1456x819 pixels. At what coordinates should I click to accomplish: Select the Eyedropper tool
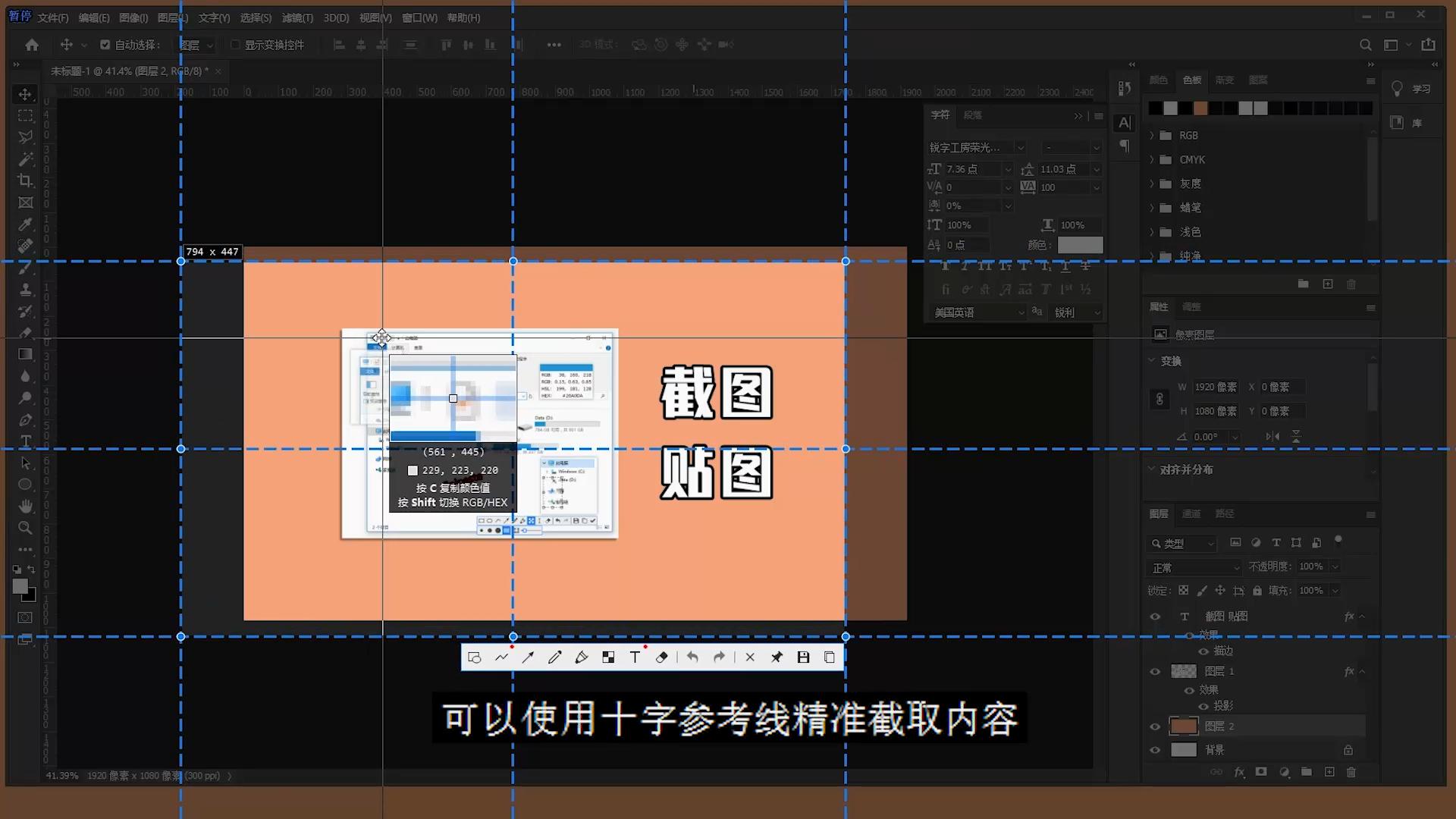[x=25, y=224]
